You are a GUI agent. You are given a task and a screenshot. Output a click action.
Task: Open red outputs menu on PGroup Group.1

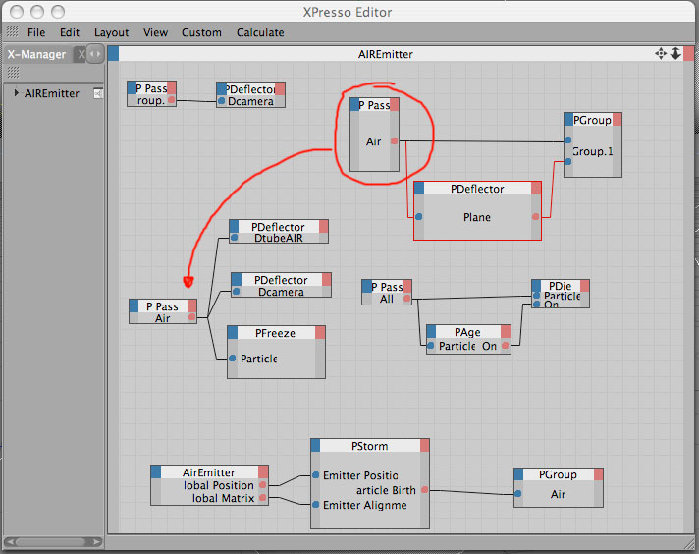pos(617,119)
